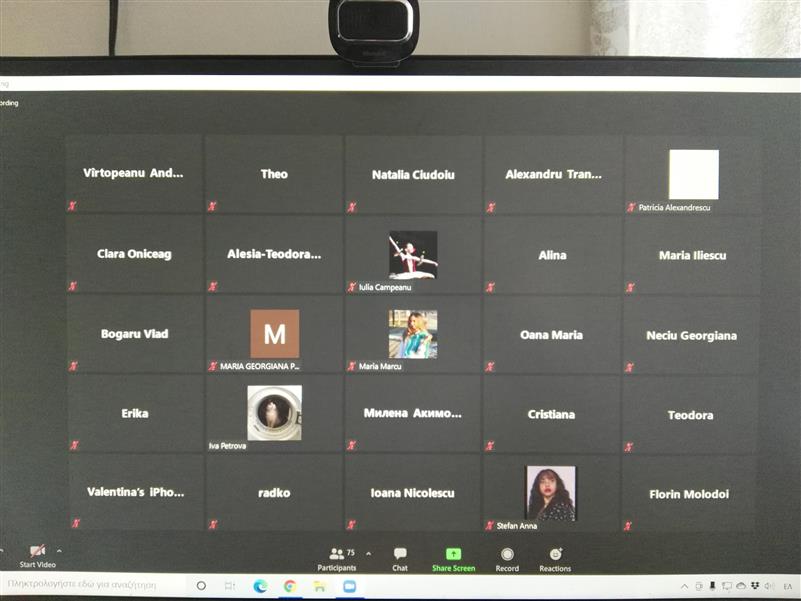Open Task View from the taskbar
Image resolution: width=801 pixels, height=601 pixels.
230,586
